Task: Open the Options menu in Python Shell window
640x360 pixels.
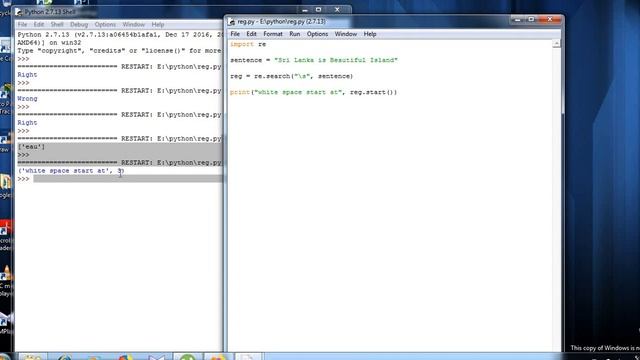Action: click(x=105, y=24)
